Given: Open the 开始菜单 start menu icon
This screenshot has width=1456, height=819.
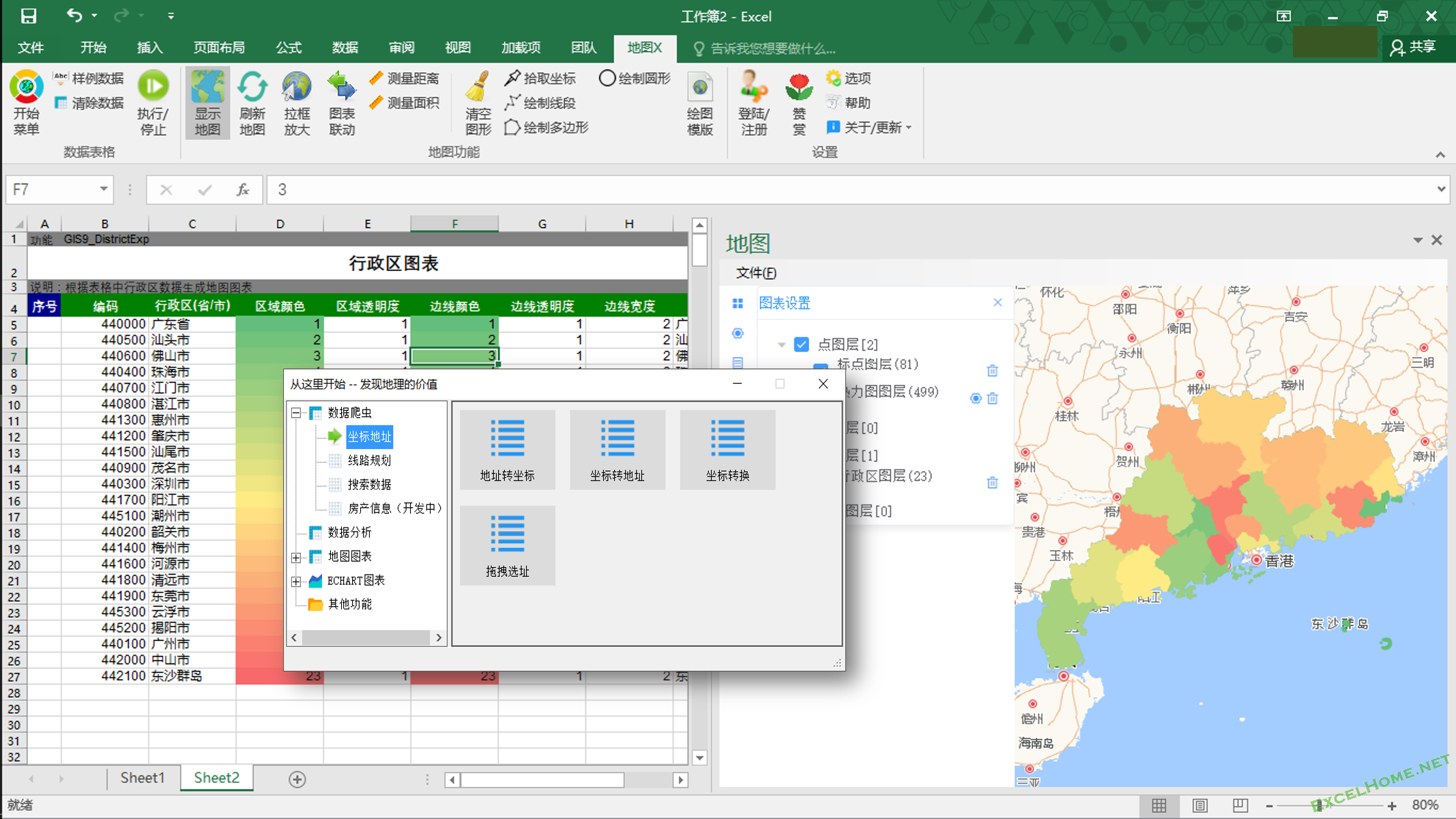Looking at the screenshot, I should point(27,102).
